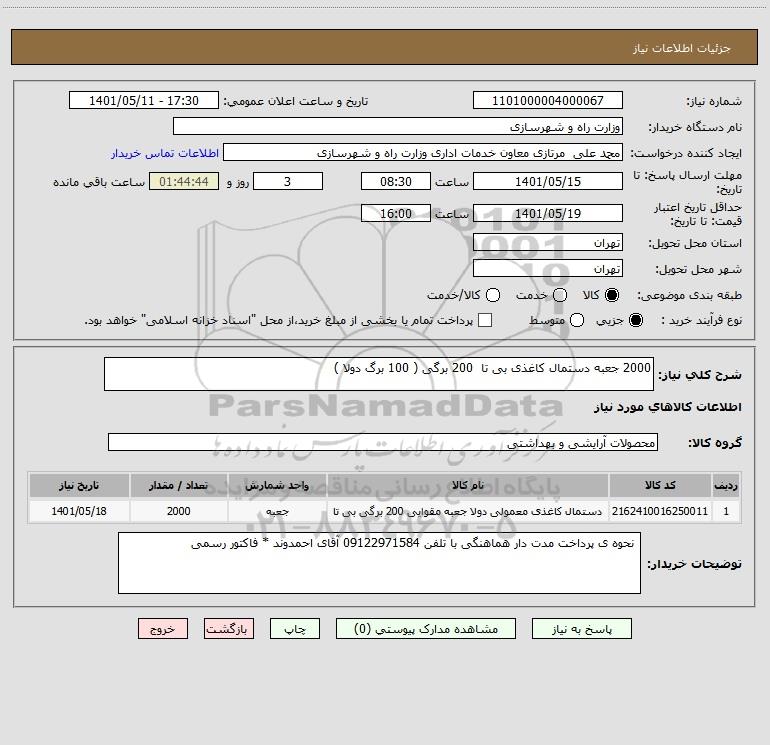Click the شرح کلی نیاز label

click(700, 375)
